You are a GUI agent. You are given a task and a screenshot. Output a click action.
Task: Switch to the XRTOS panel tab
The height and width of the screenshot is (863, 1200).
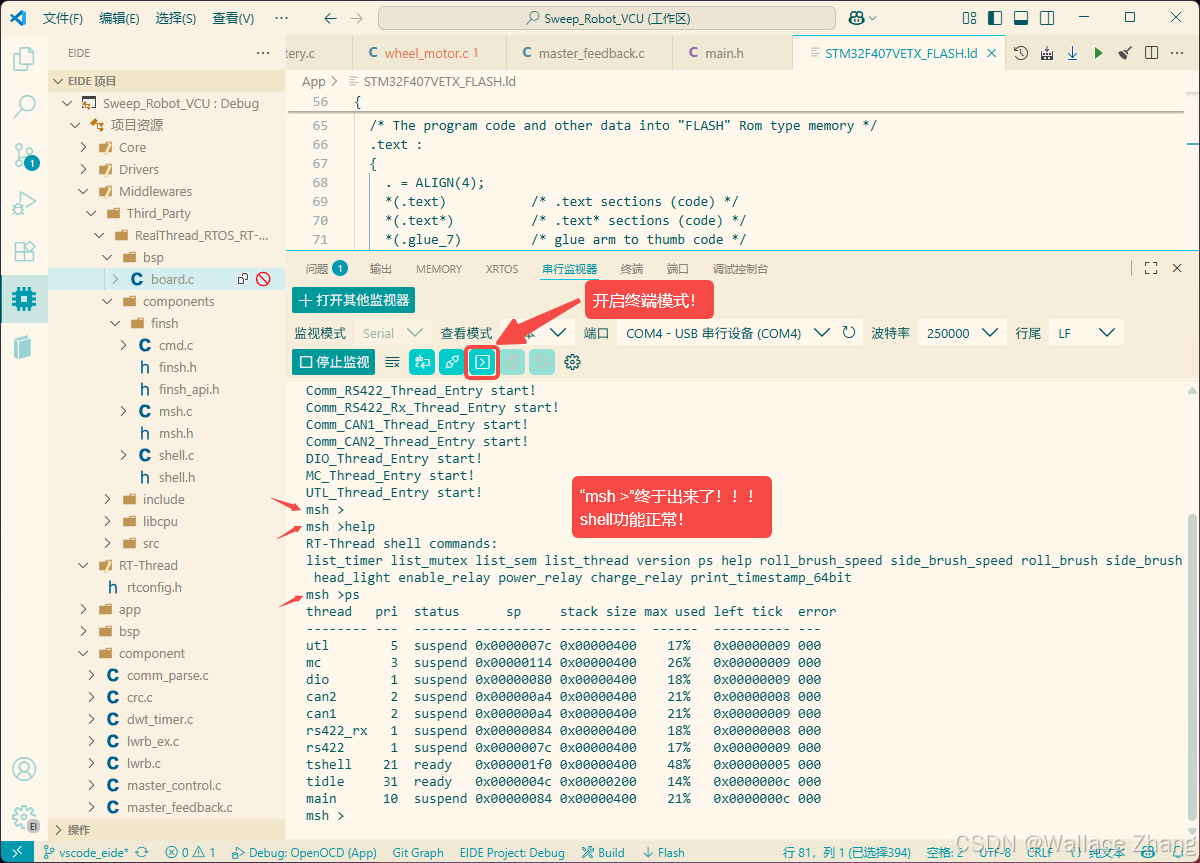pos(502,268)
